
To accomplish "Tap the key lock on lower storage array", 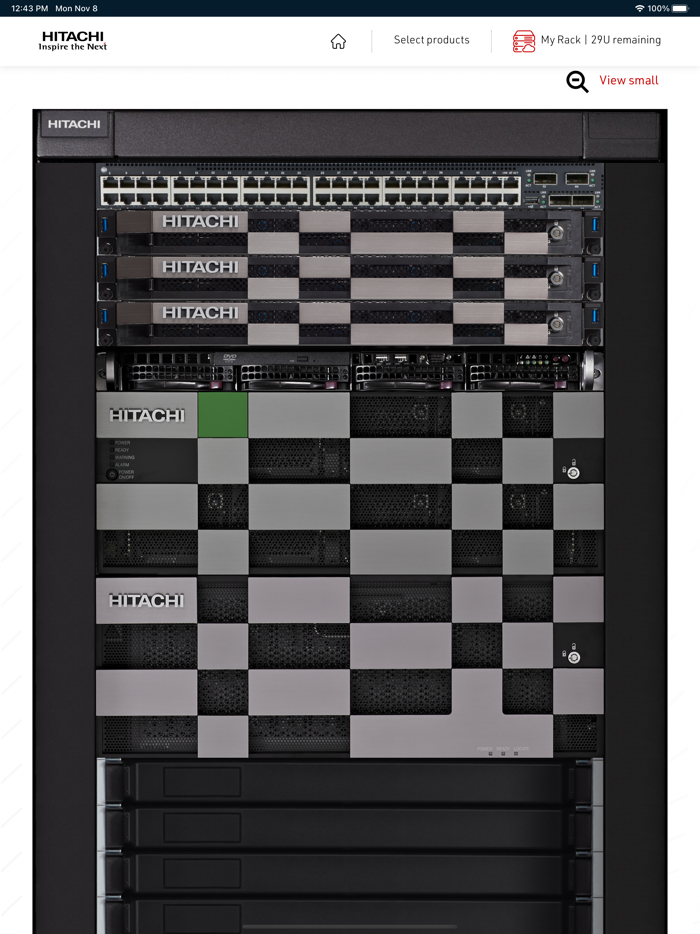I will click(x=573, y=657).
